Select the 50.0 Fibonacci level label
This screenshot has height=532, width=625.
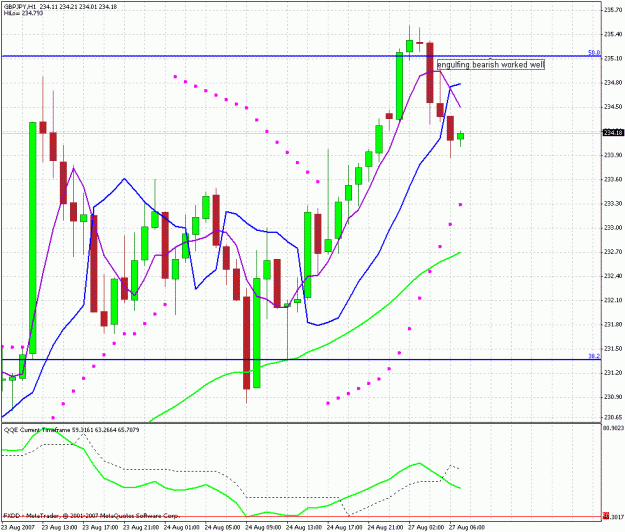click(x=594, y=53)
